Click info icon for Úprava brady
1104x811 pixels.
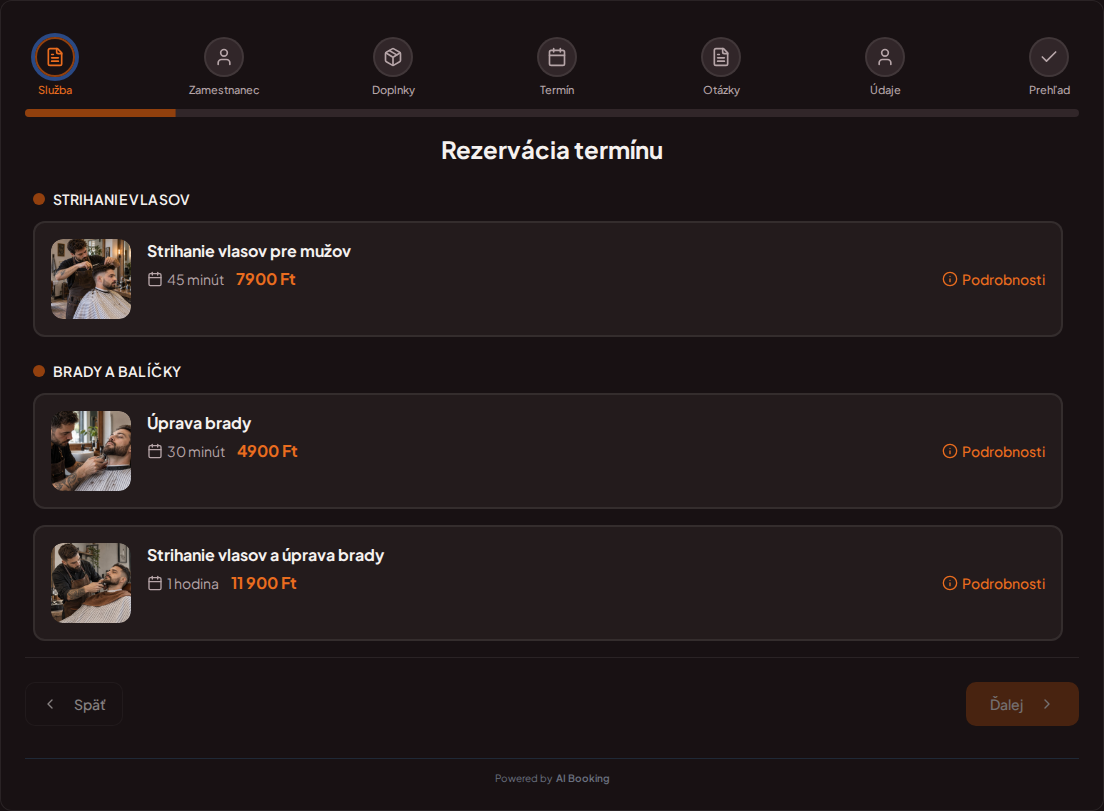[x=950, y=451]
